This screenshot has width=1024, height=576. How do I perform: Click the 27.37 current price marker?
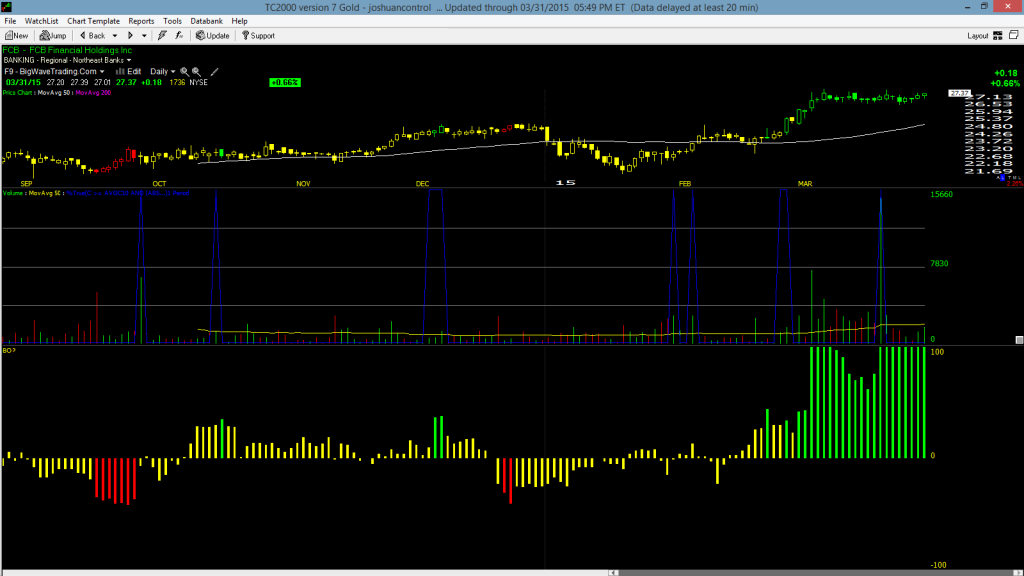pos(959,93)
